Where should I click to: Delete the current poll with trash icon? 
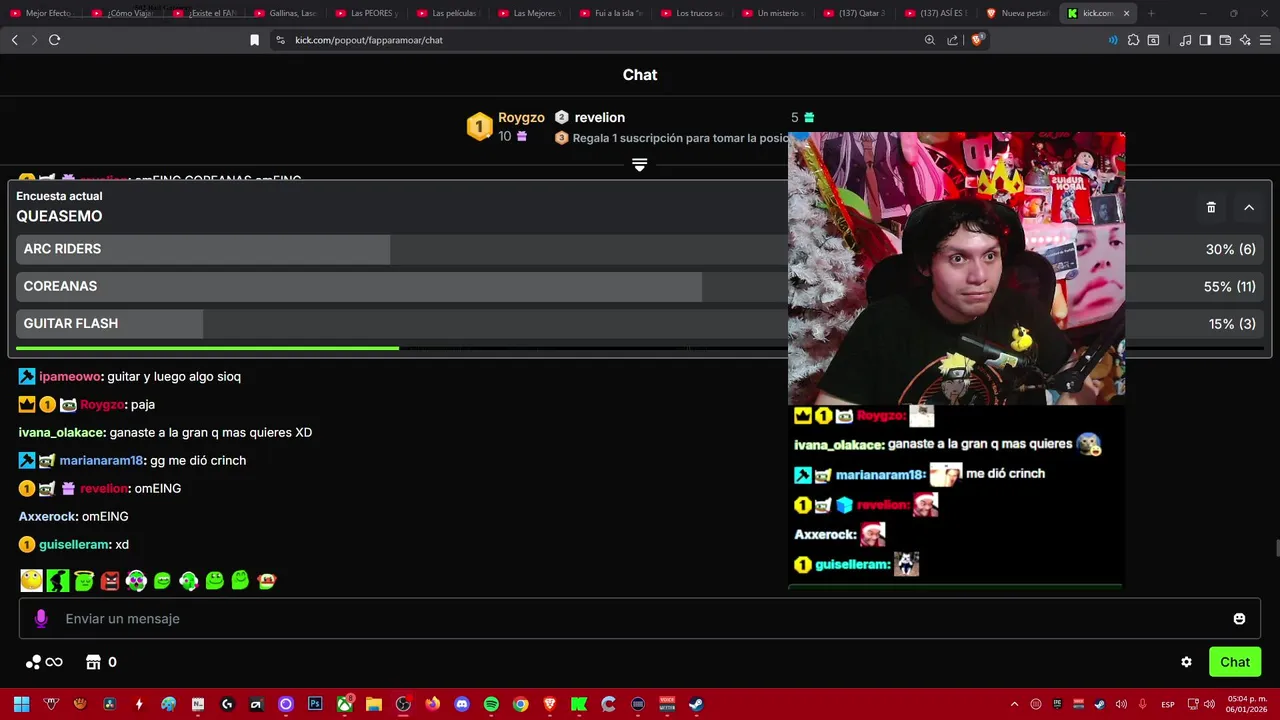[x=1211, y=207]
